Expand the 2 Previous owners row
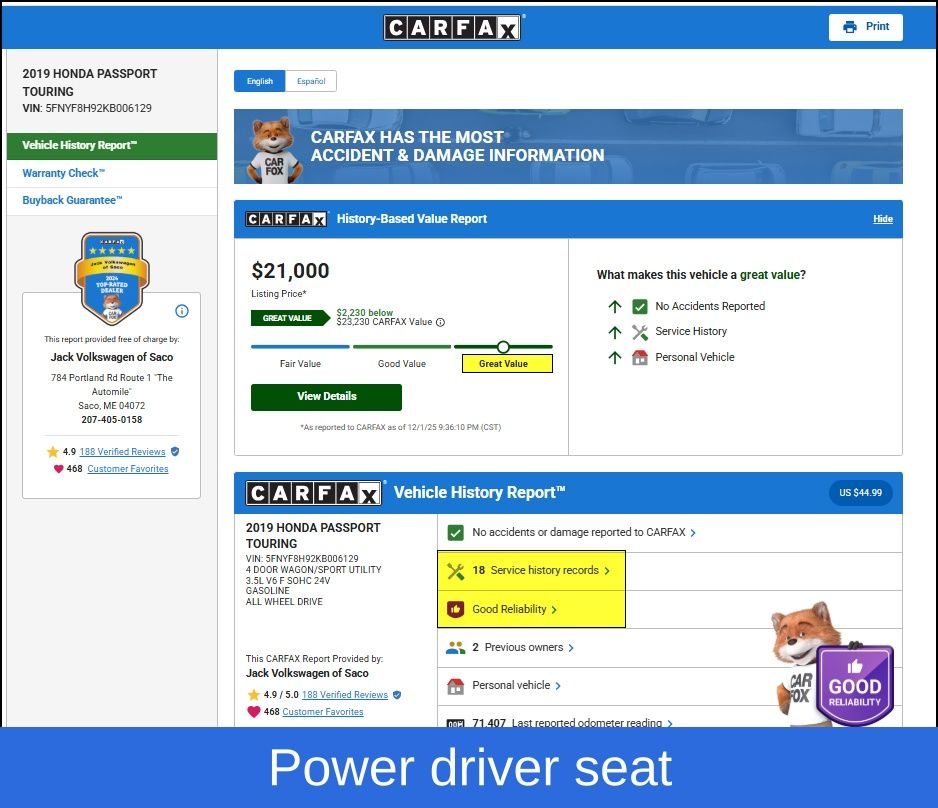Screen dimensions: 938x808 [529, 648]
